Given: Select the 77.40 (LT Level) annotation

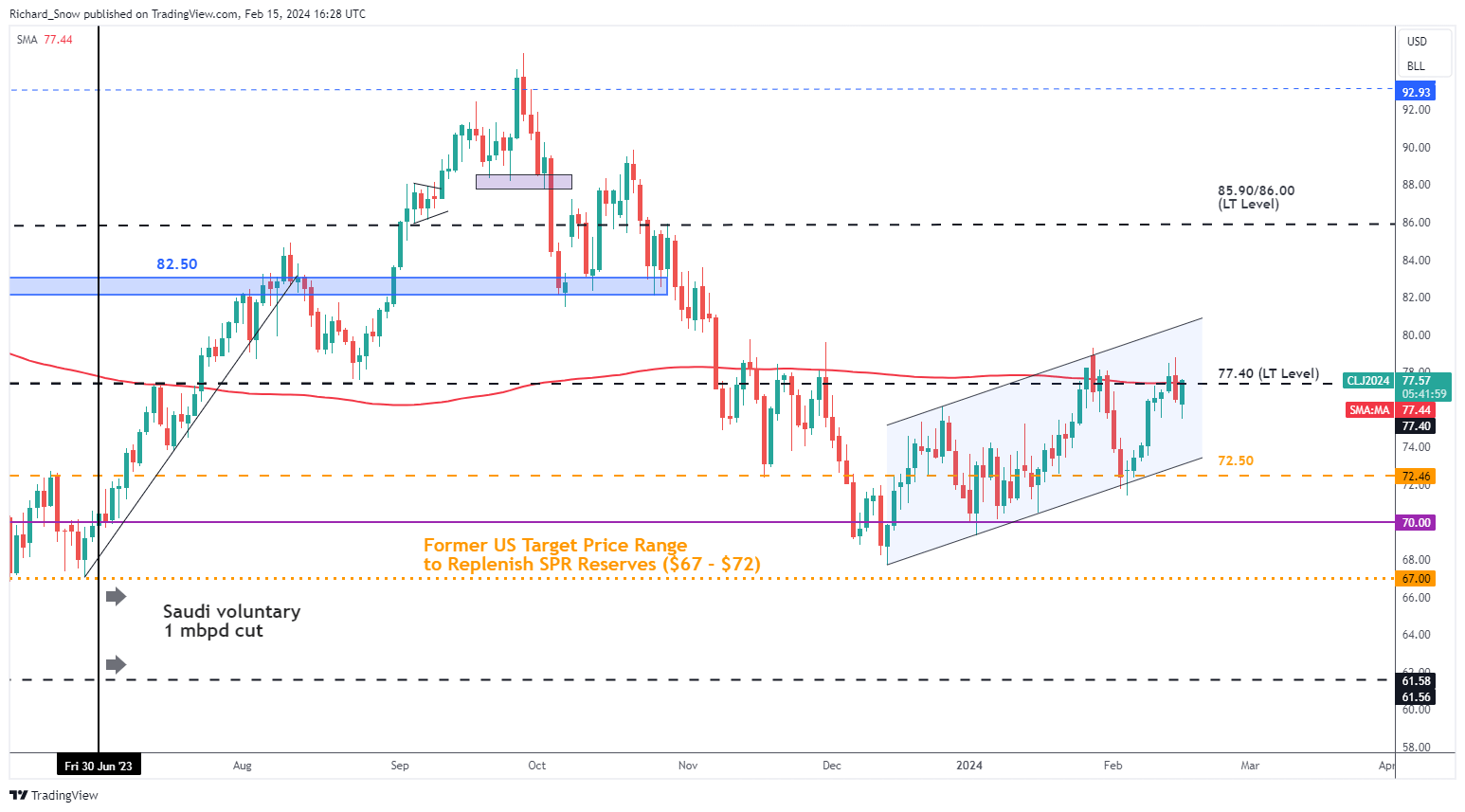Looking at the screenshot, I should click(1268, 374).
